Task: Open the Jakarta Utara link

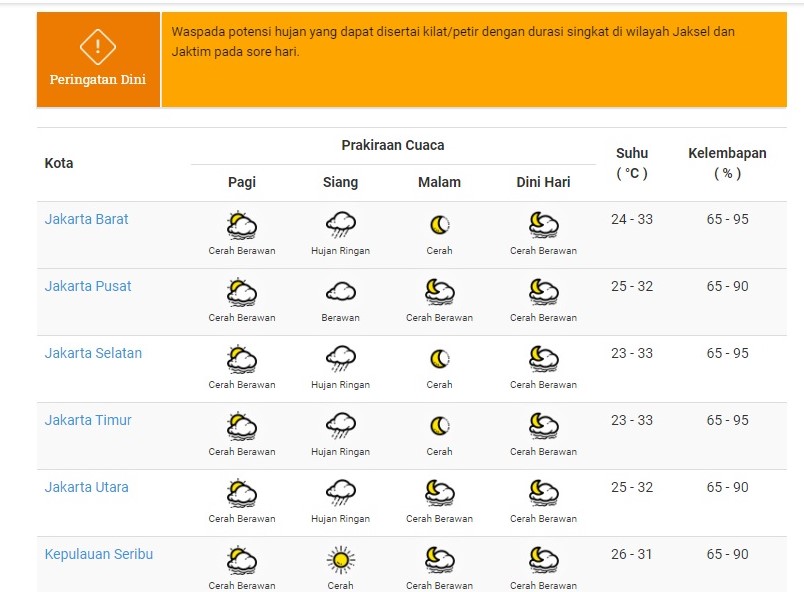Action: [x=86, y=487]
